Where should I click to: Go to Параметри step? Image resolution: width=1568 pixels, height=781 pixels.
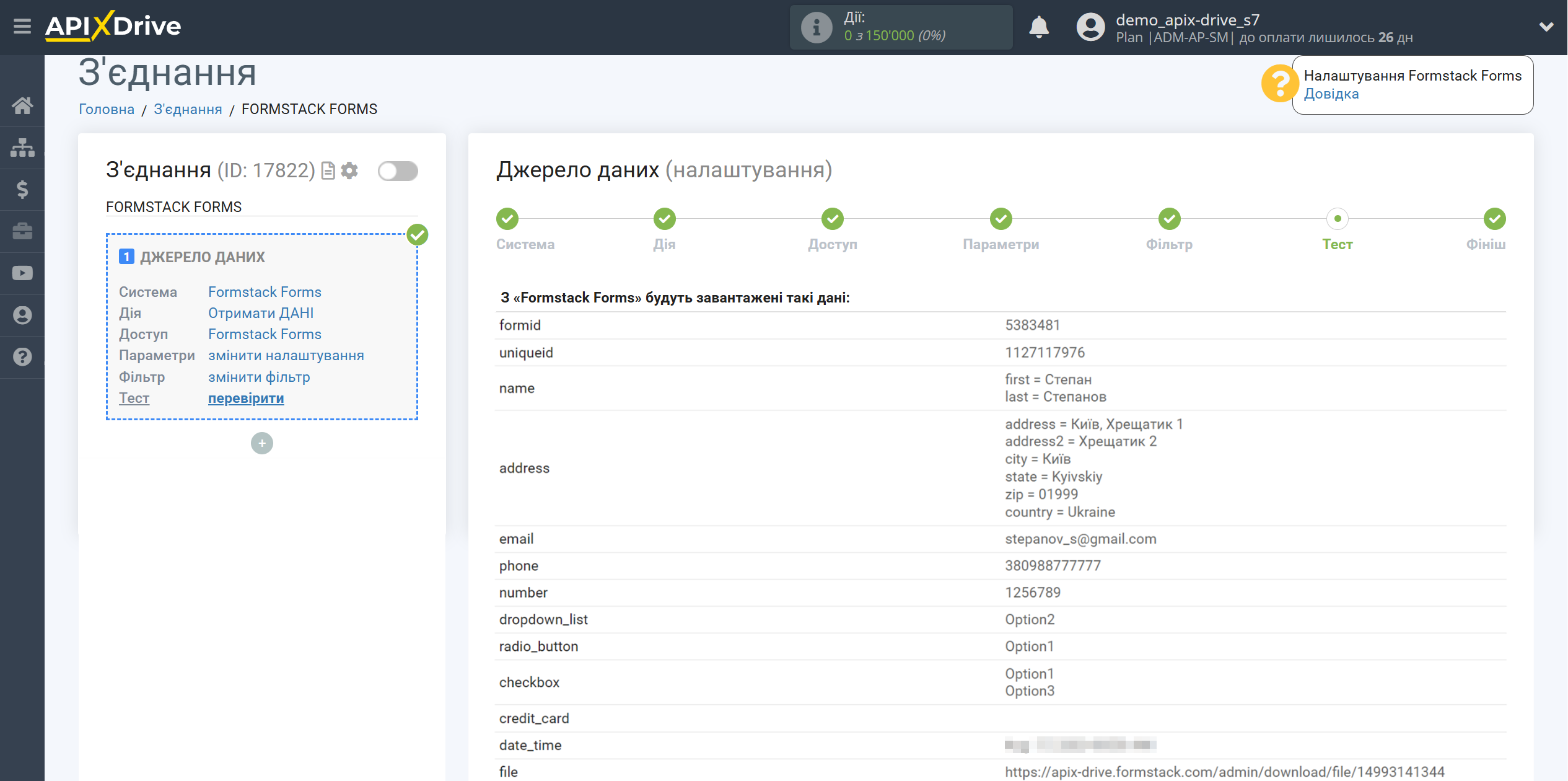[x=1001, y=219]
